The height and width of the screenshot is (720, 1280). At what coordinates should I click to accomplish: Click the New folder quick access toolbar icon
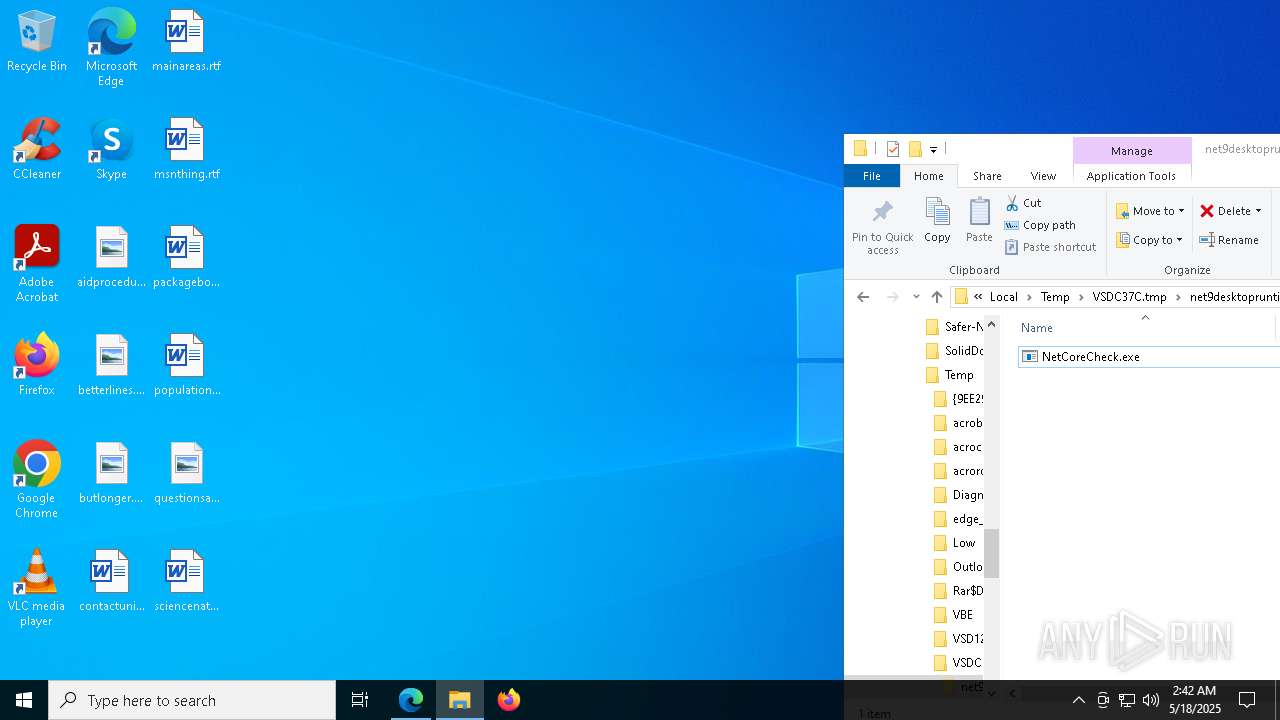tap(914, 150)
